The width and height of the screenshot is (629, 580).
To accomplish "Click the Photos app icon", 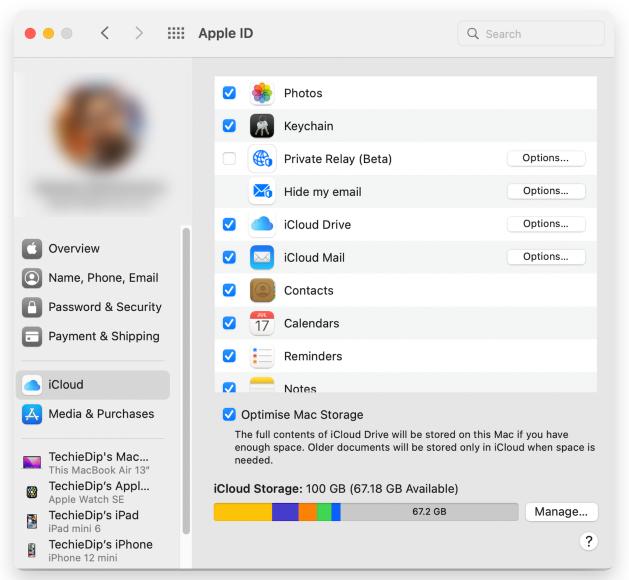I will (x=262, y=93).
